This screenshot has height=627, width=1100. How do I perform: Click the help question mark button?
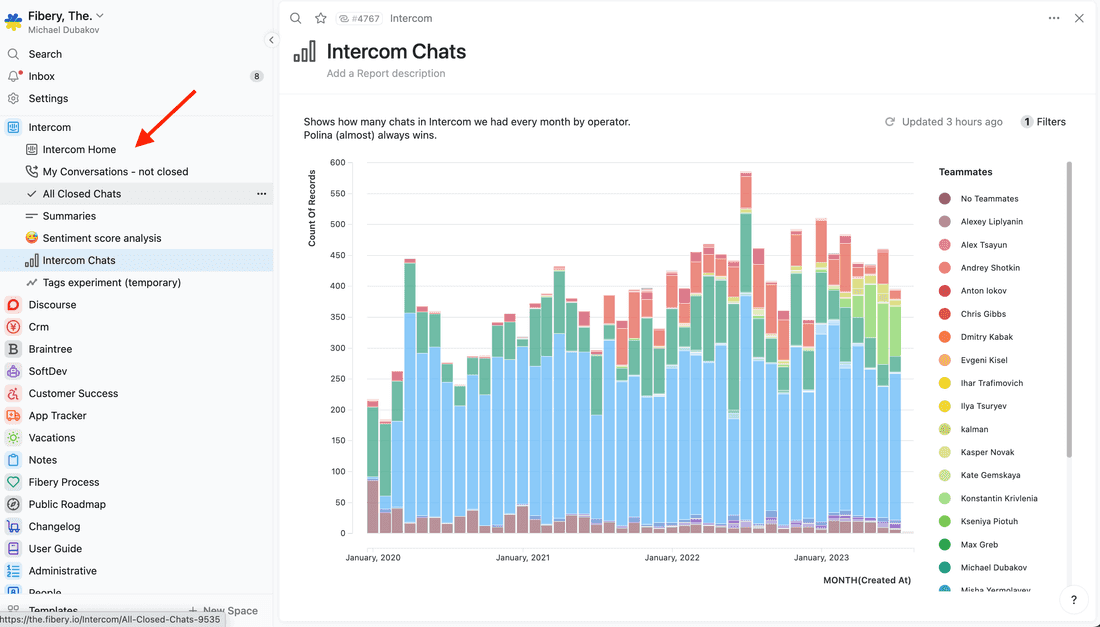1073,600
